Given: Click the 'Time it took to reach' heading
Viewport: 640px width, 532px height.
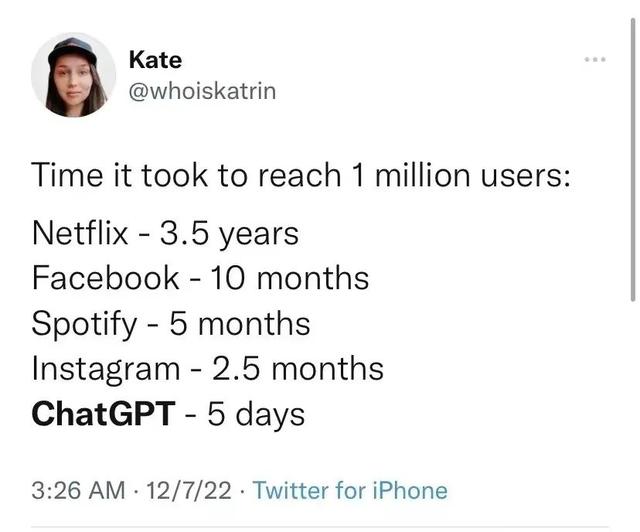Looking at the screenshot, I should [x=186, y=176].
